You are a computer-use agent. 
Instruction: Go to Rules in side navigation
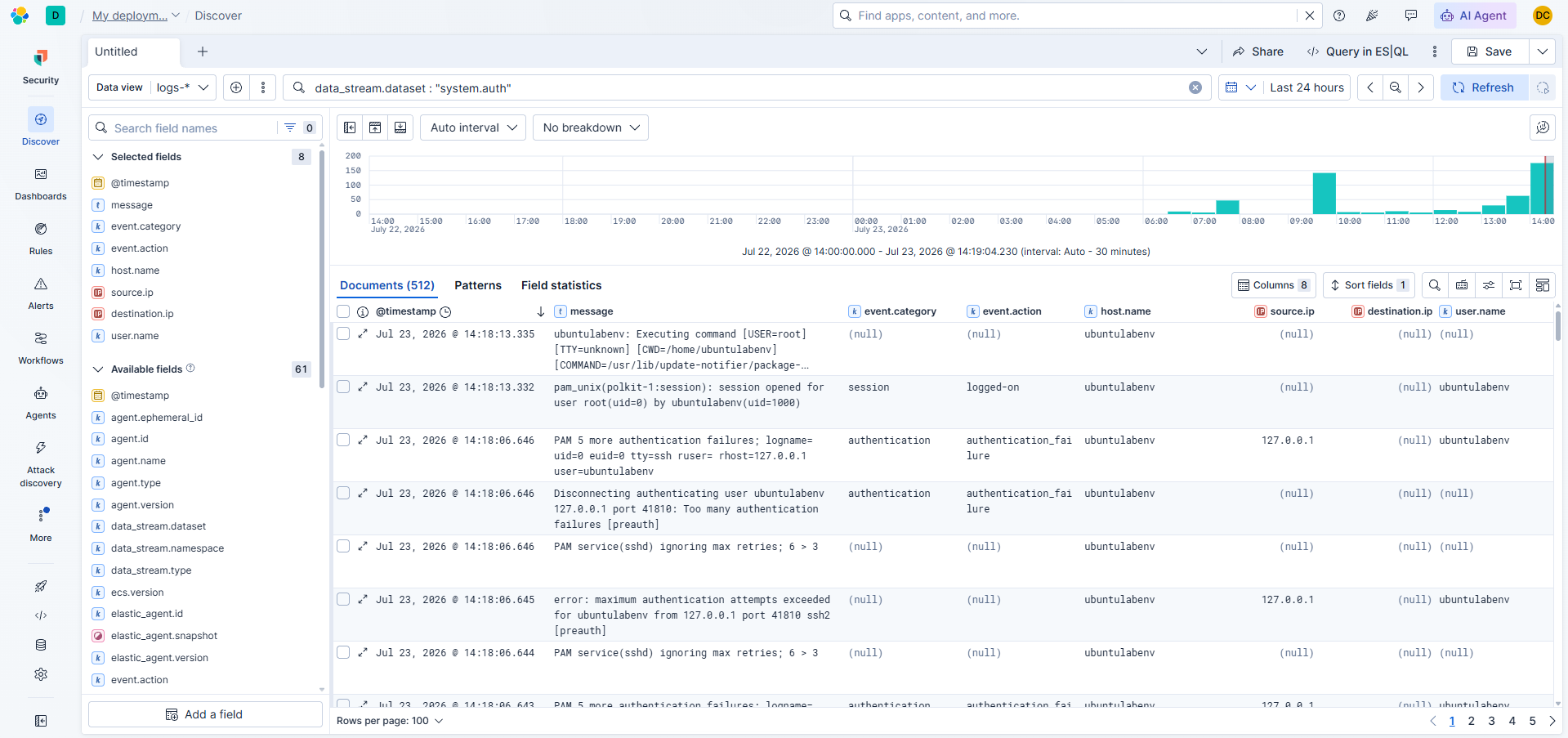[41, 239]
